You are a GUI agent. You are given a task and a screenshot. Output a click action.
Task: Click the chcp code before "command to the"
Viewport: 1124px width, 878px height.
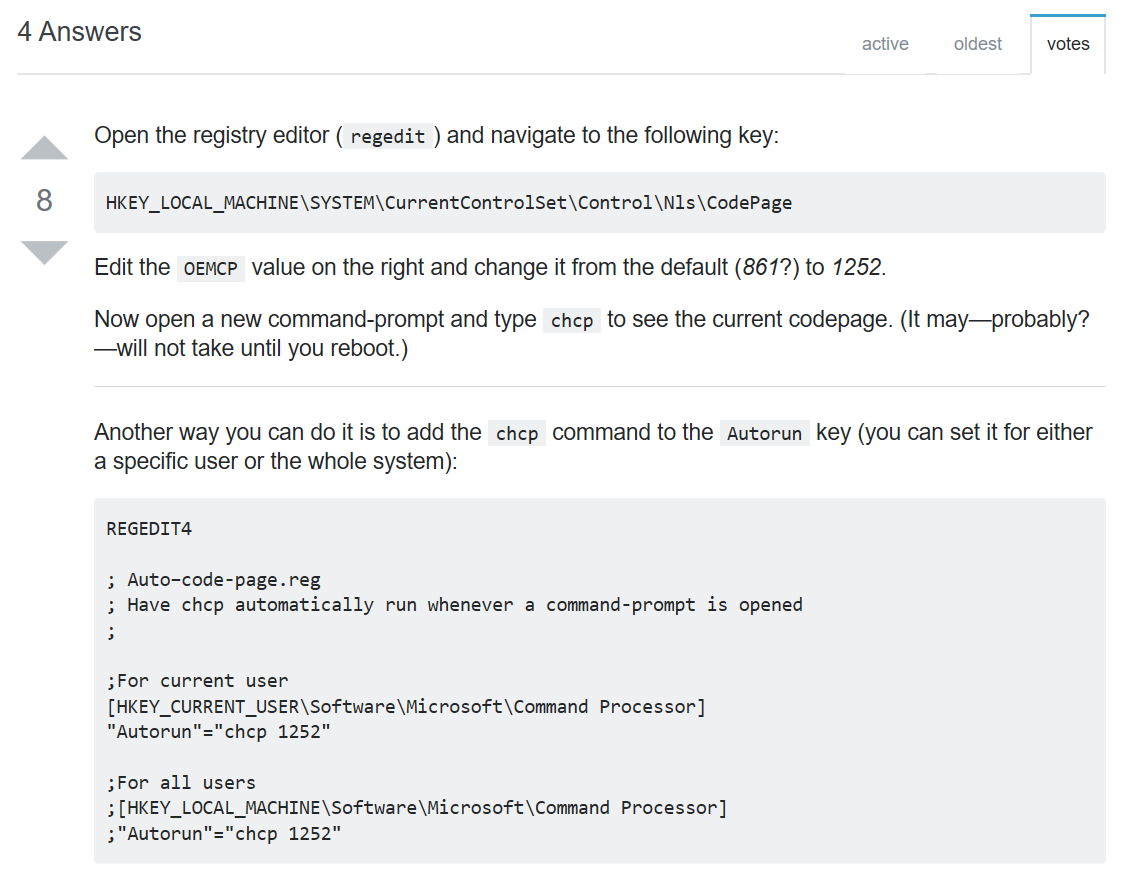pyautogui.click(x=517, y=434)
